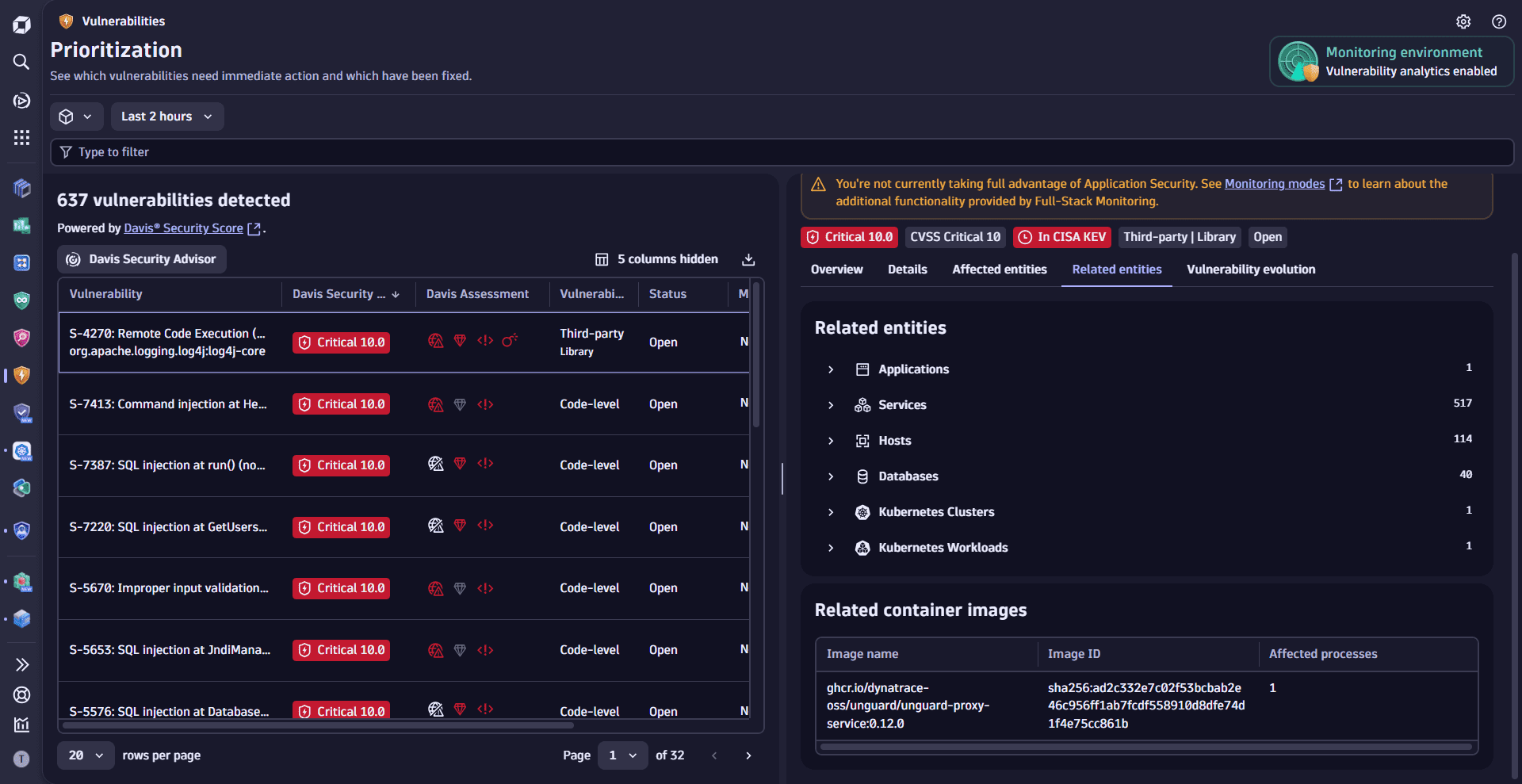Click the panel divider resize handle
This screenshot has width=1522, height=784.
[x=782, y=479]
